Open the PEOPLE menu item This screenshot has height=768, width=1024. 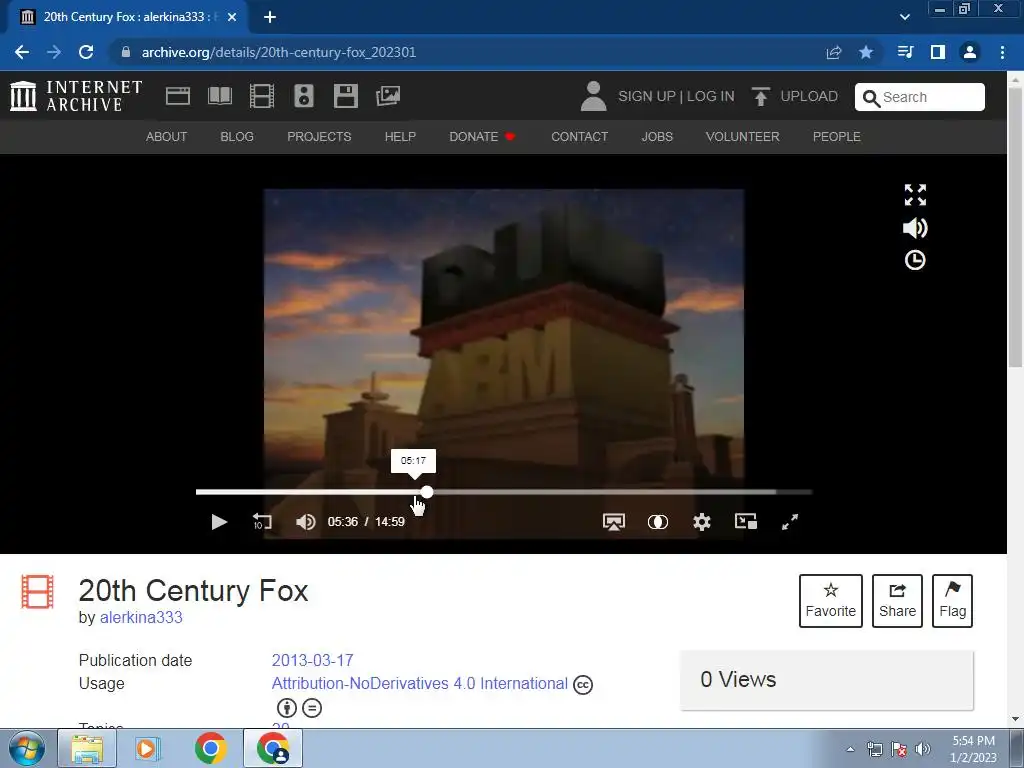pyautogui.click(x=837, y=136)
